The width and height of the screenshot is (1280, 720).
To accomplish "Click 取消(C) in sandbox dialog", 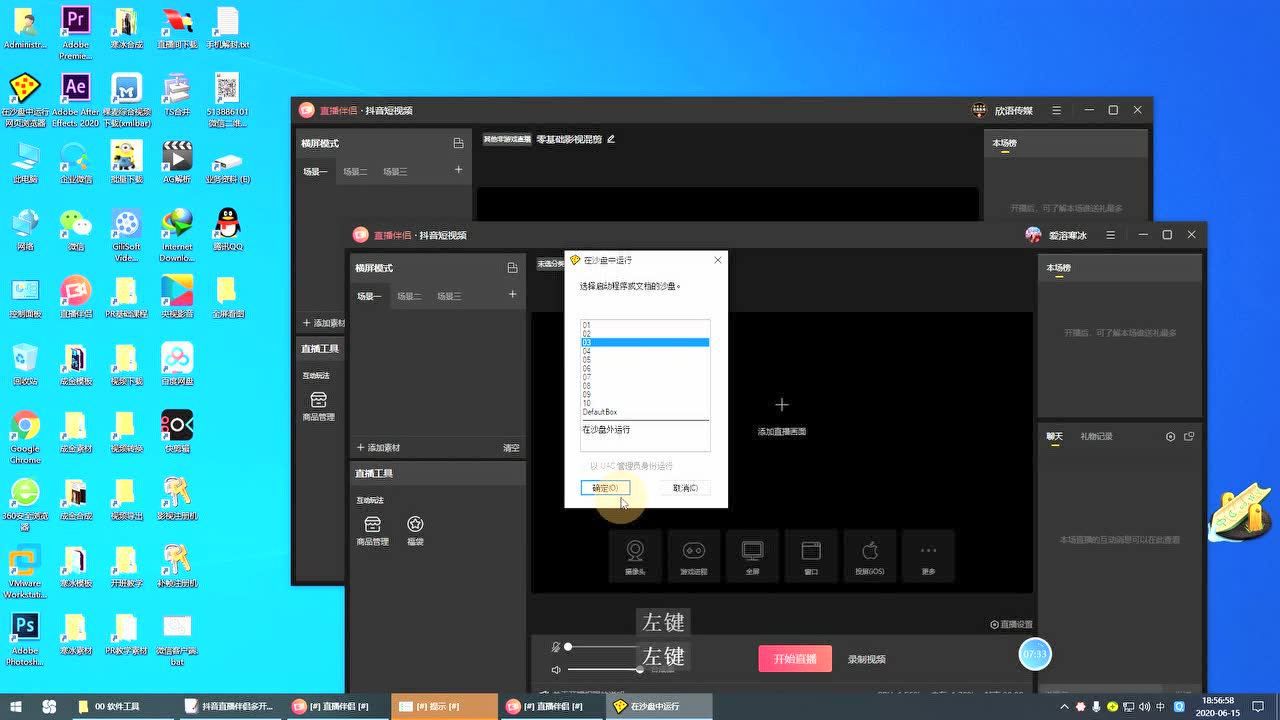I will coord(685,488).
